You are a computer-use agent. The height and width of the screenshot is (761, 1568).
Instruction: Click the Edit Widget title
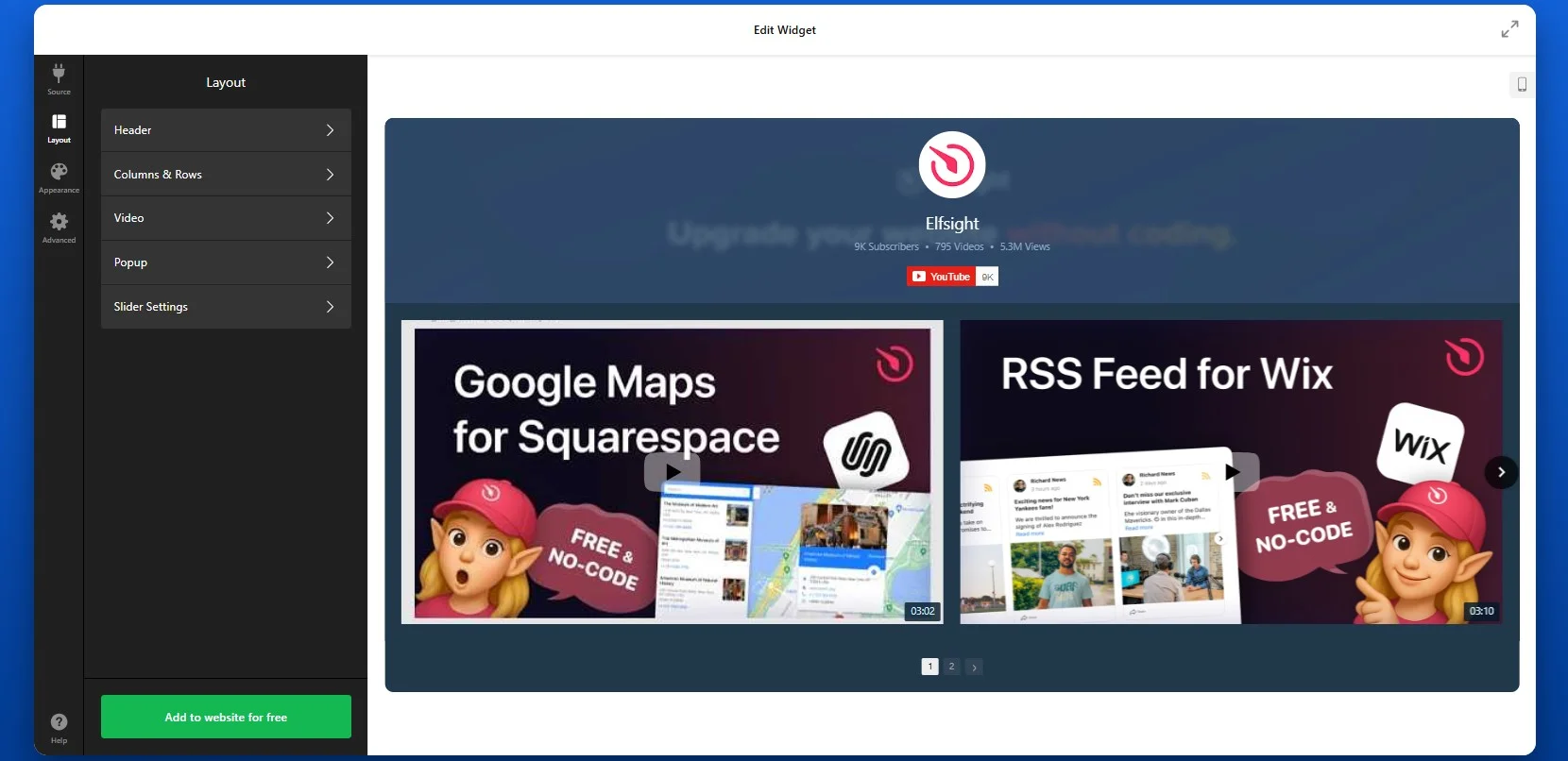pyautogui.click(x=785, y=30)
